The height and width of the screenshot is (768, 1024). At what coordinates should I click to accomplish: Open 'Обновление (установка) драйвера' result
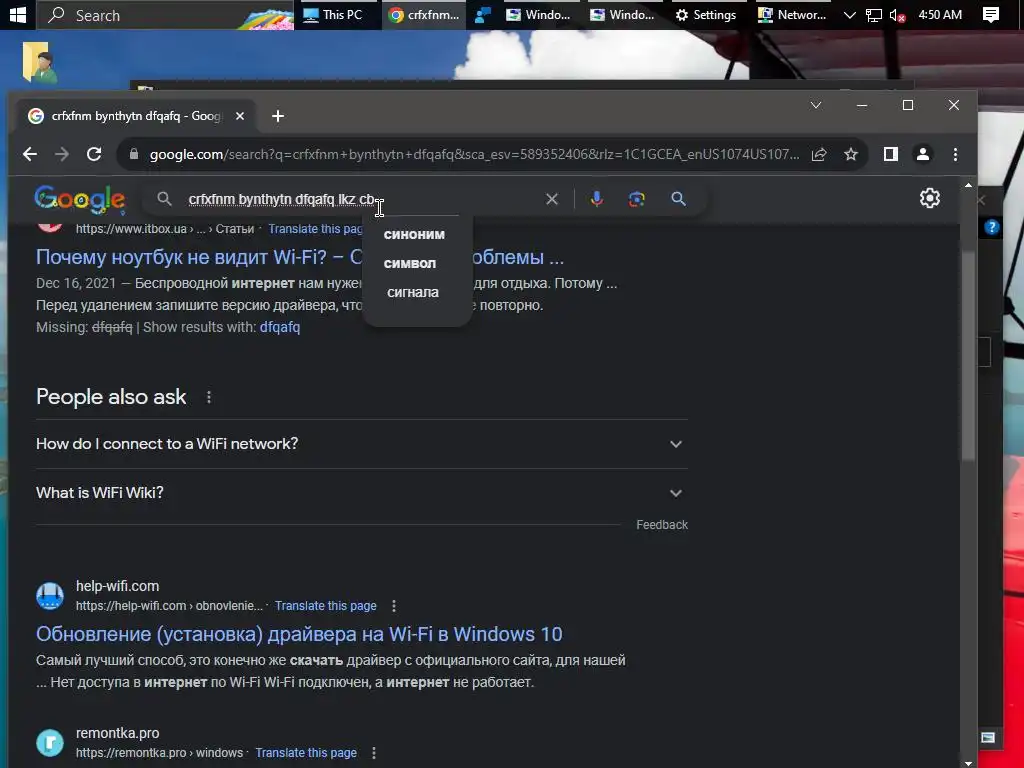(x=299, y=634)
